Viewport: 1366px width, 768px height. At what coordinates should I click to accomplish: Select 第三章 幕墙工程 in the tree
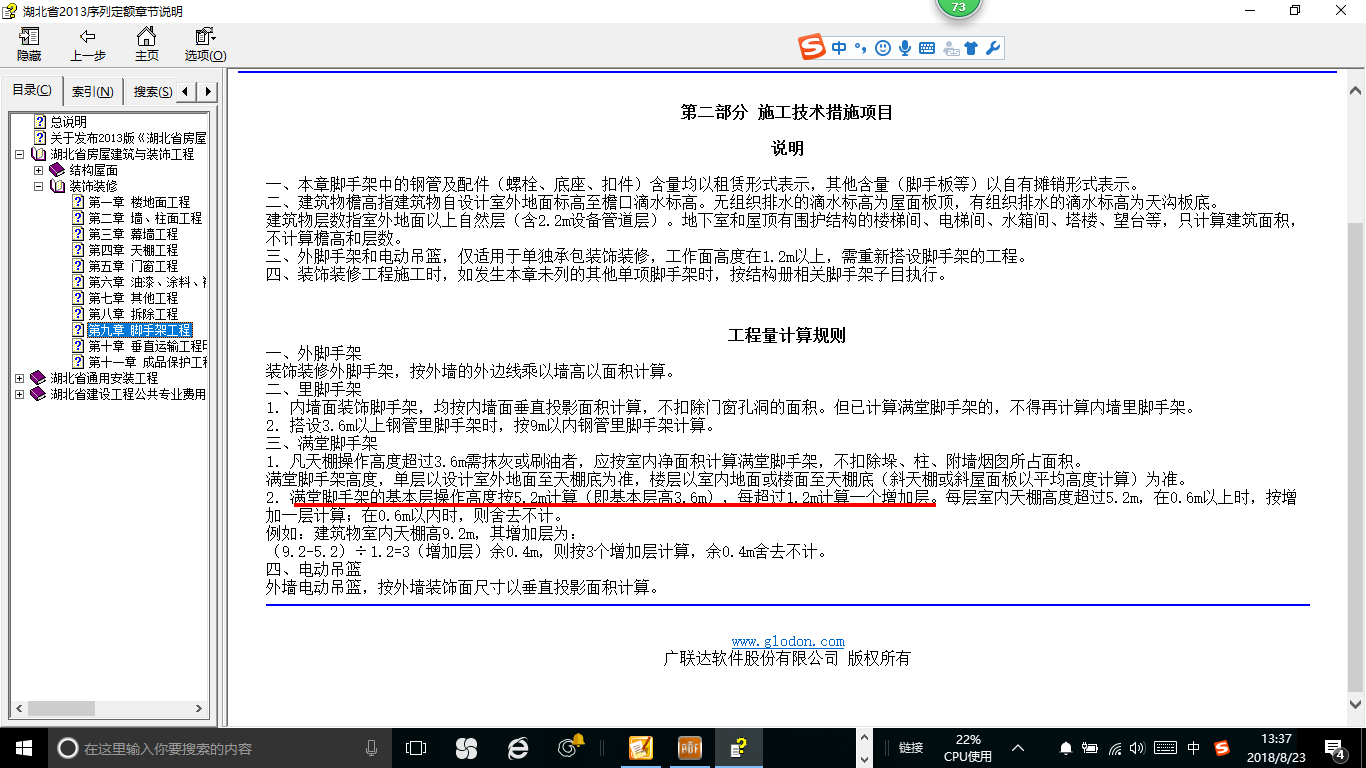click(x=132, y=234)
